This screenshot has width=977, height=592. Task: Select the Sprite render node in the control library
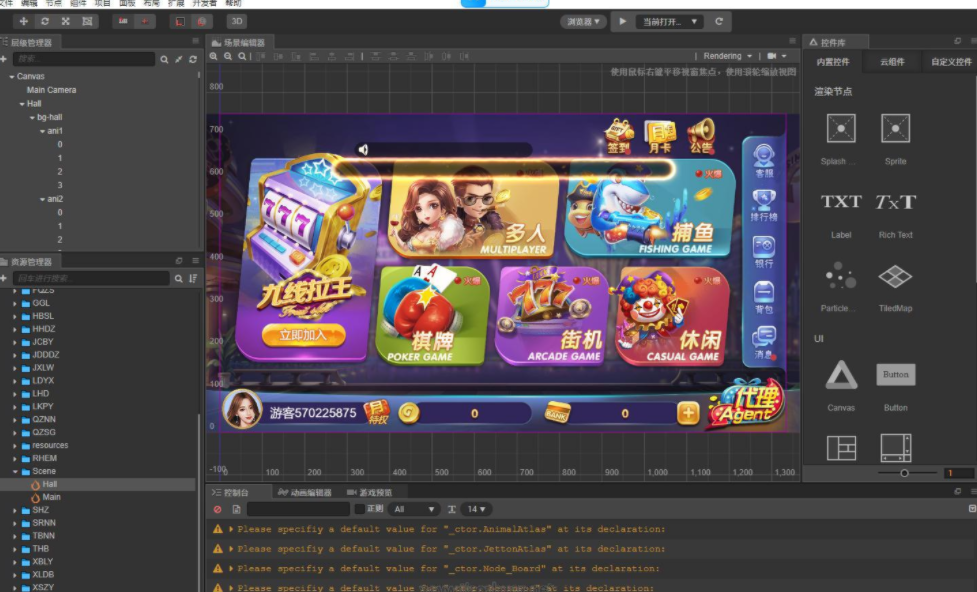coord(894,127)
